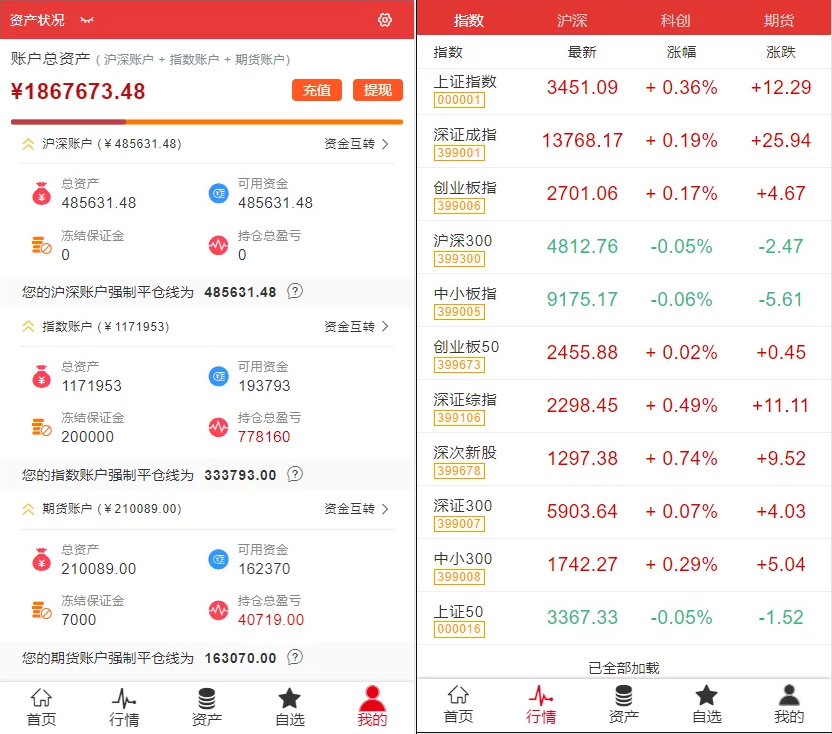This screenshot has height=734, width=832.
Task: Tap the question mark beside 指数账户强制平仓线
Action: point(295,475)
